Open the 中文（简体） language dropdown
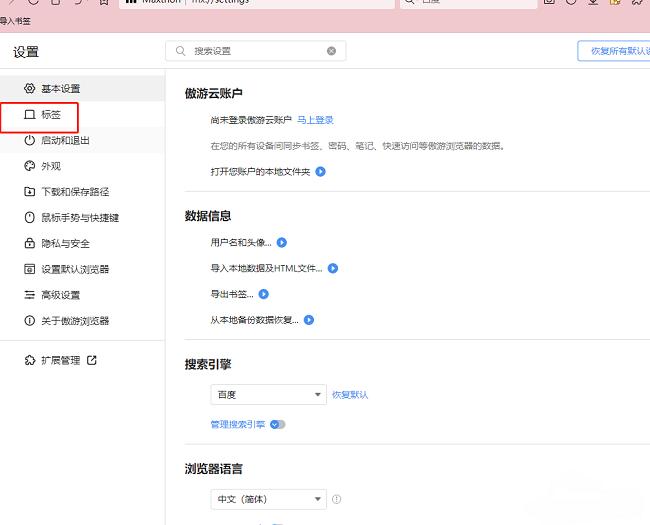Viewport: 650px width, 525px height. point(268,499)
